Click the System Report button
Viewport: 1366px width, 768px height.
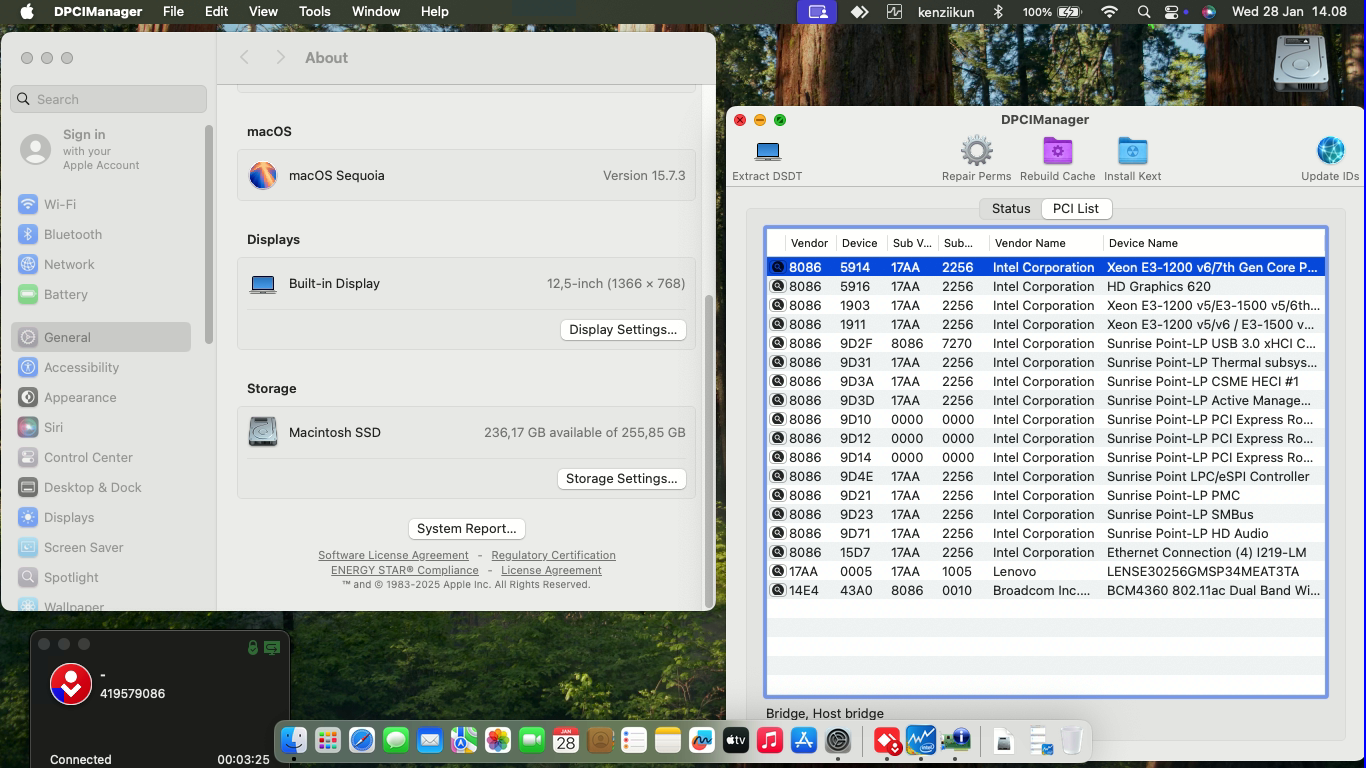(467, 528)
